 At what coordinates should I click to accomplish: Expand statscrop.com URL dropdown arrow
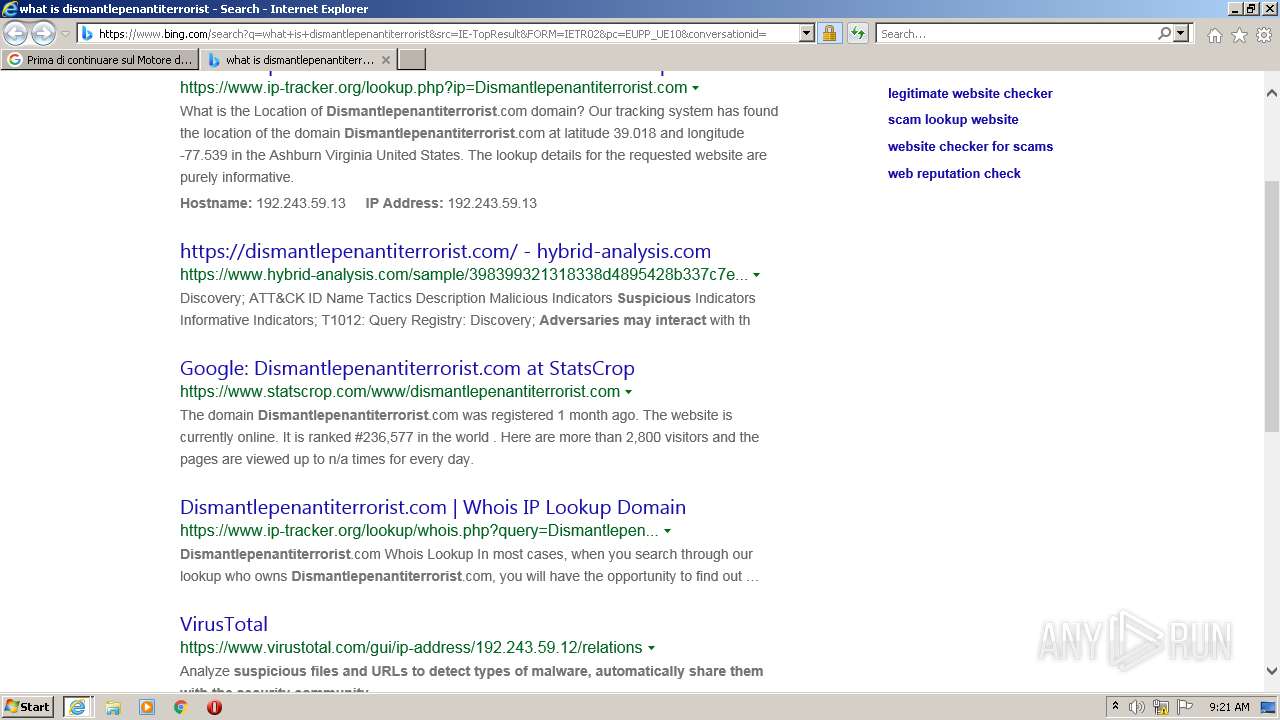[628, 392]
